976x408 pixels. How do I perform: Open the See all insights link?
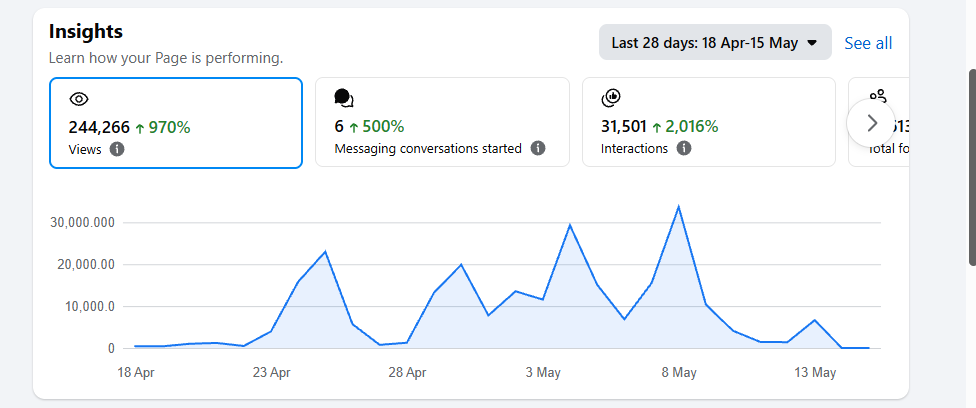[868, 43]
